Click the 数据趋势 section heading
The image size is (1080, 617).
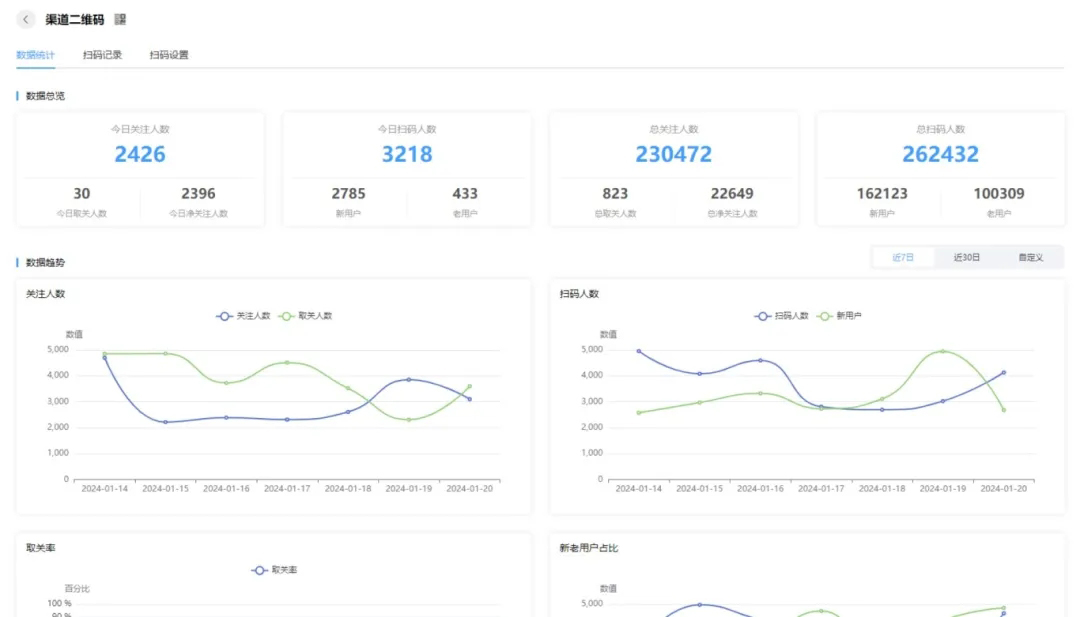coord(45,262)
